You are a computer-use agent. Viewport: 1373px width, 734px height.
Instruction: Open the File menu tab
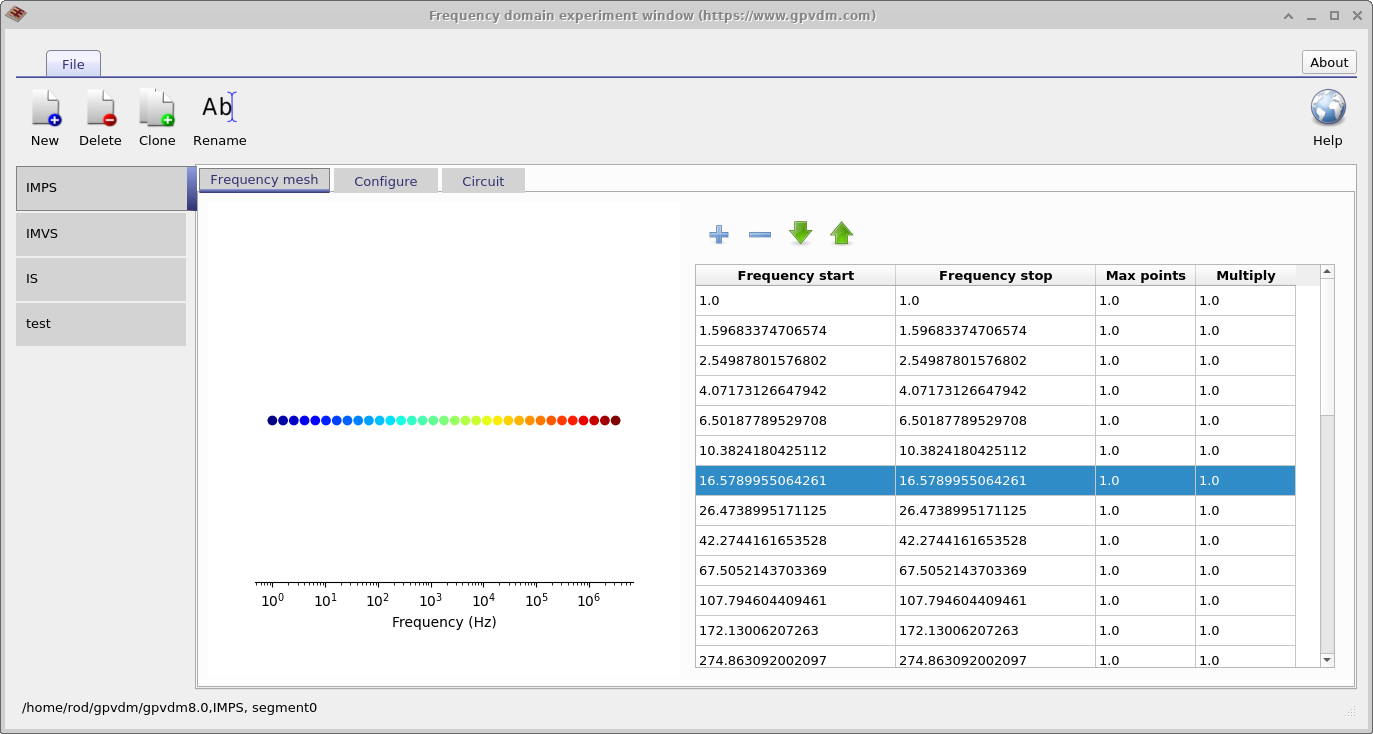[x=73, y=63]
